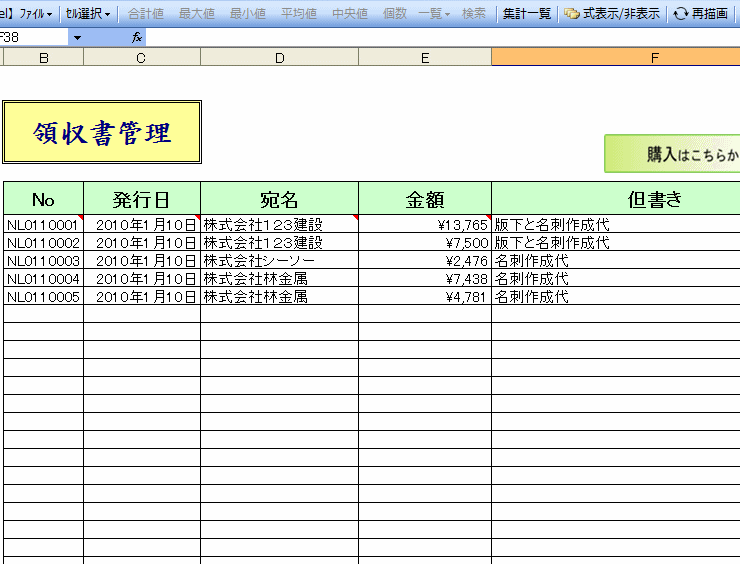The image size is (740, 564).
Task: Click the Name Box cell reference field
Action: pyautogui.click(x=35, y=37)
